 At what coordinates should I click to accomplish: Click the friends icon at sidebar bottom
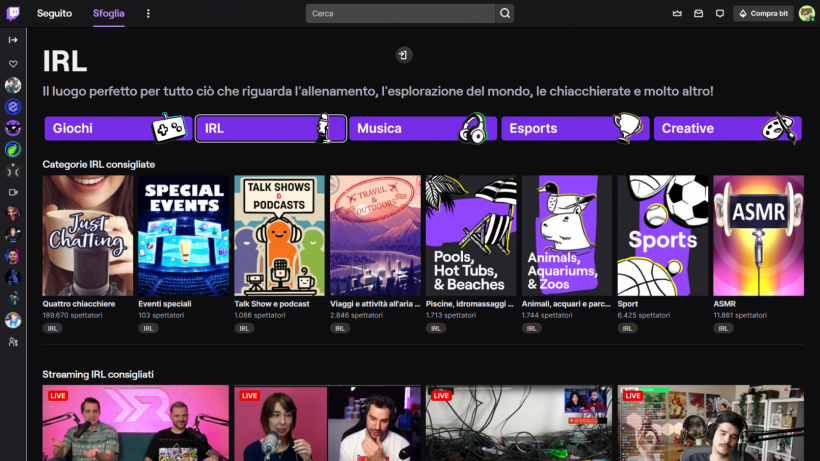click(13, 342)
